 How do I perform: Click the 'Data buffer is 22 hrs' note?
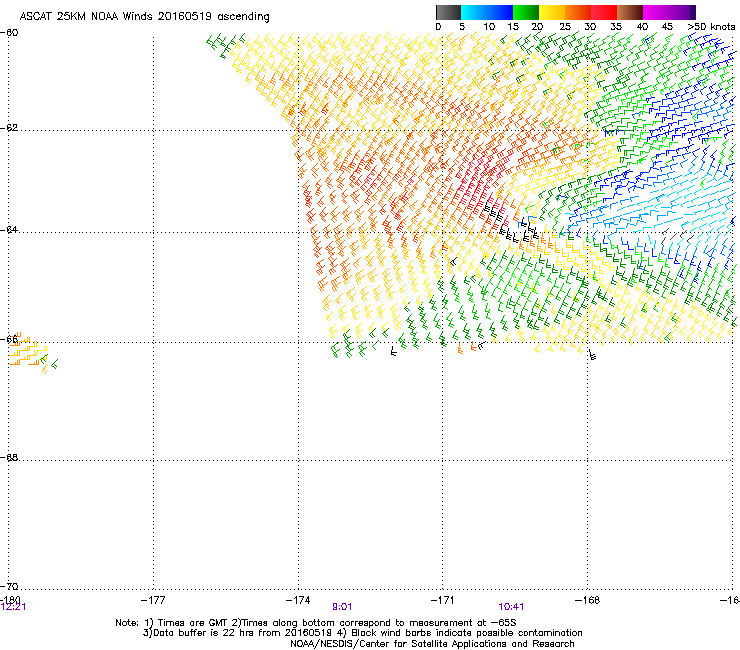click(x=362, y=633)
